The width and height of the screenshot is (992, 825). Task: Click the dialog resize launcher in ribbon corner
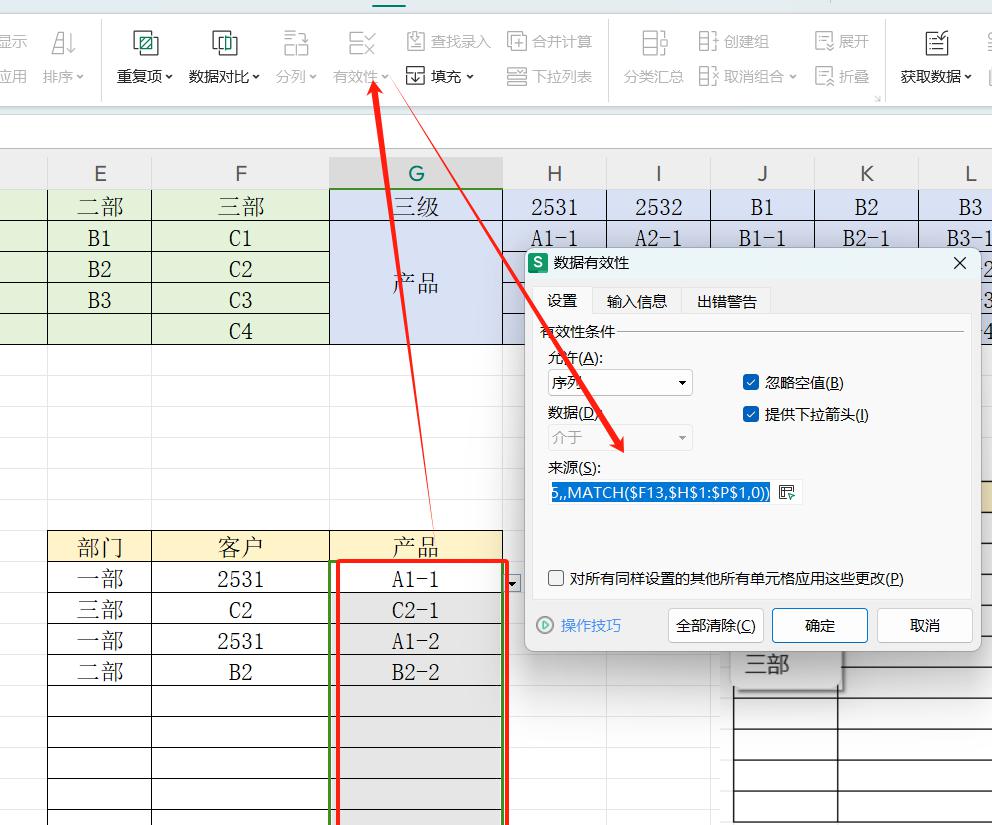877,98
